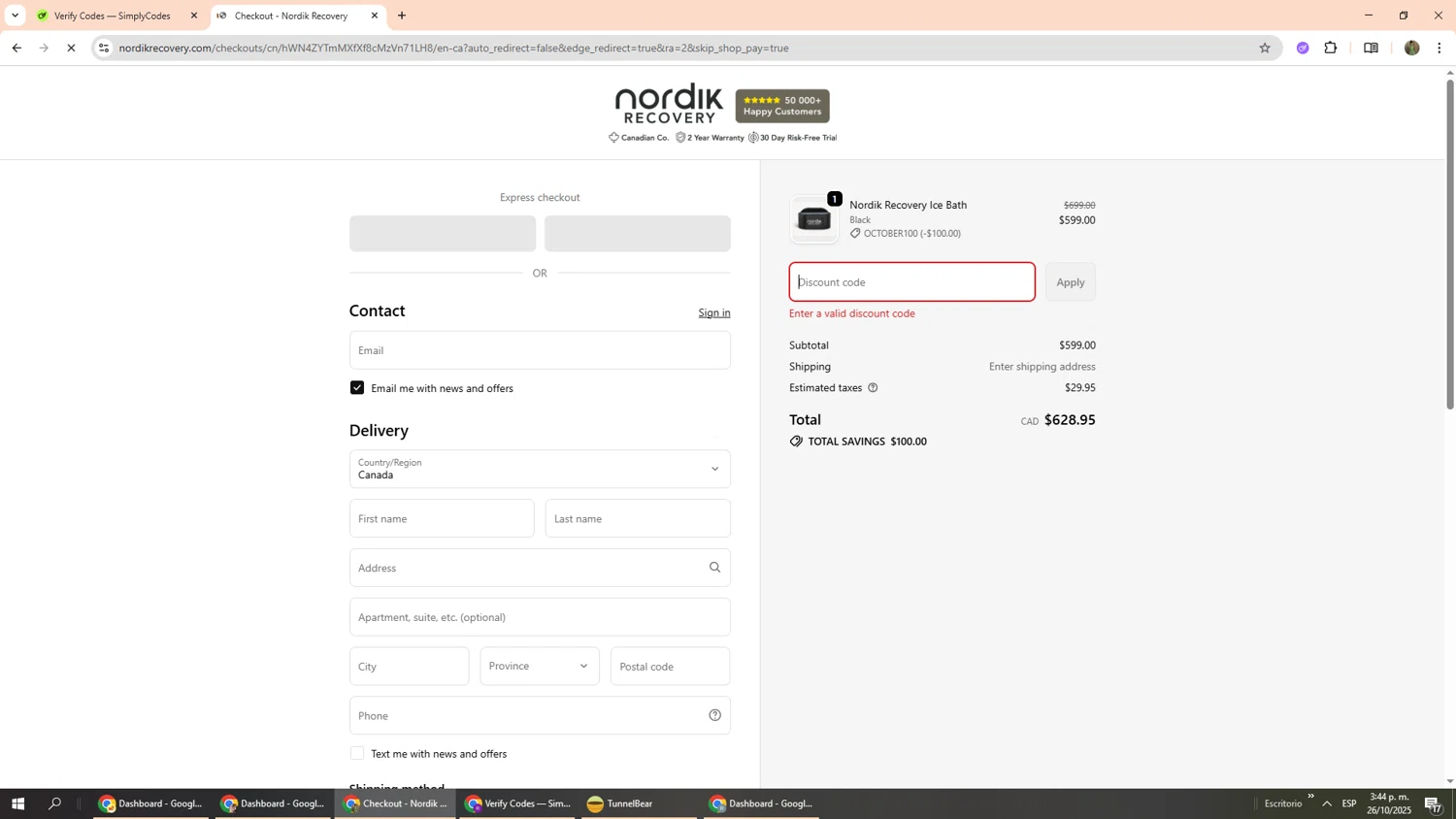Focus the Phone field
The height and width of the screenshot is (819, 1456).
point(540,715)
